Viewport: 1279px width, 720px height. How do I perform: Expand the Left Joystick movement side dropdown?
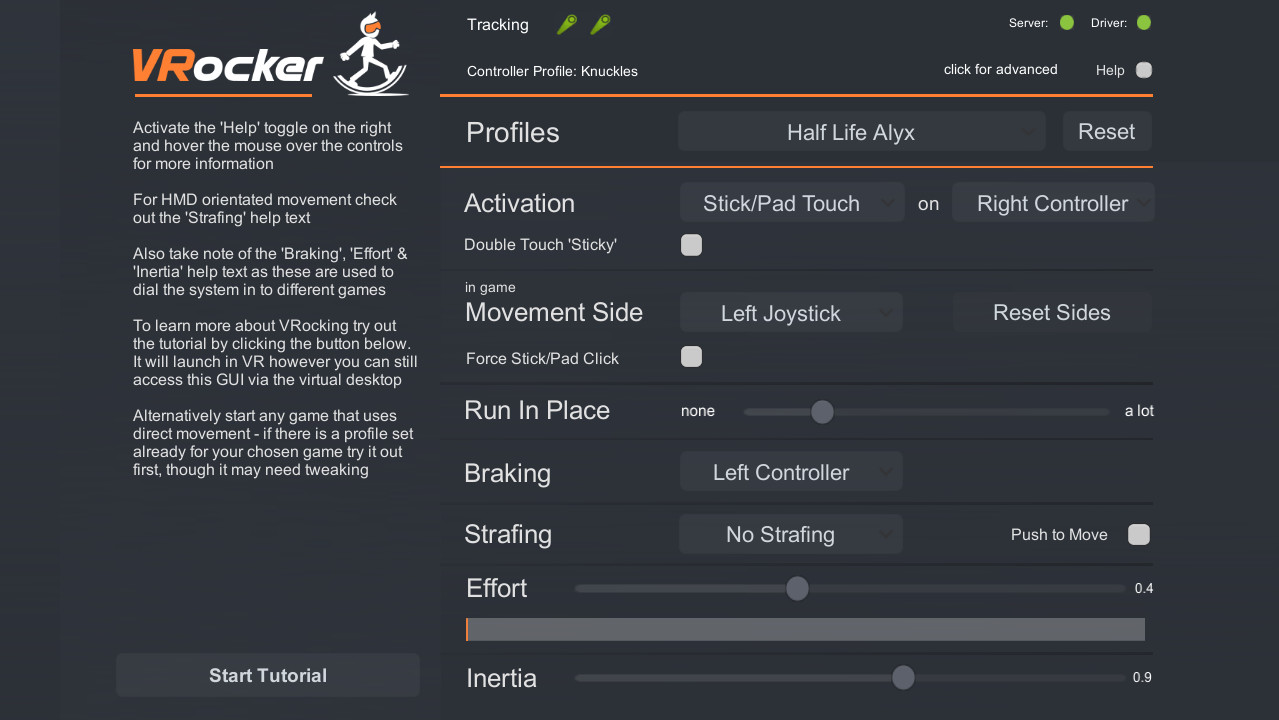tap(791, 313)
